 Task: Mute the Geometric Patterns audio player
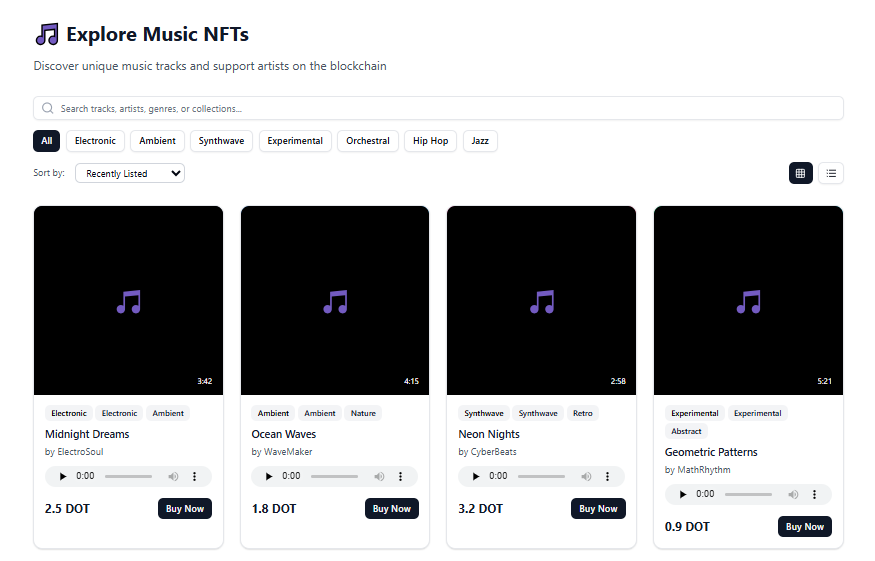(793, 494)
